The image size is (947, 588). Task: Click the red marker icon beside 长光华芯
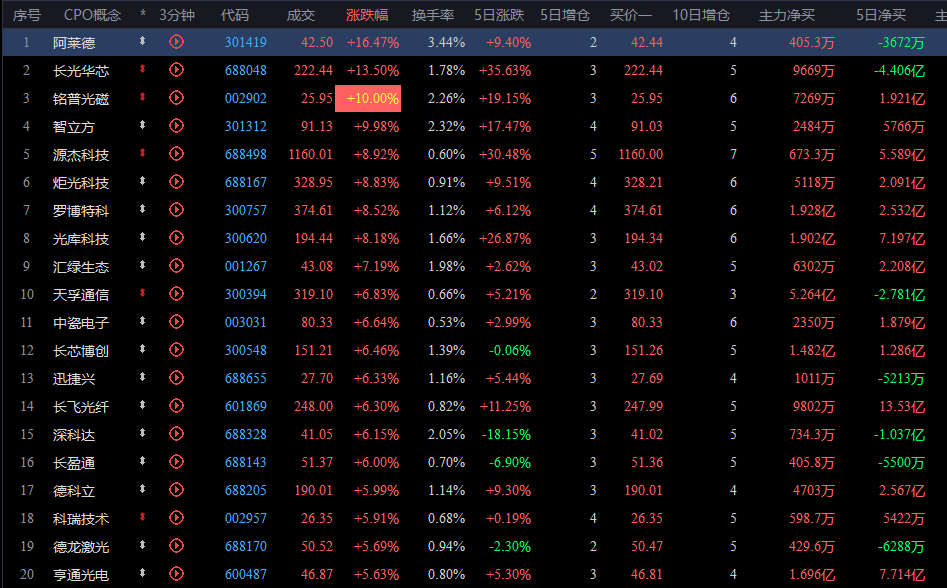point(143,70)
